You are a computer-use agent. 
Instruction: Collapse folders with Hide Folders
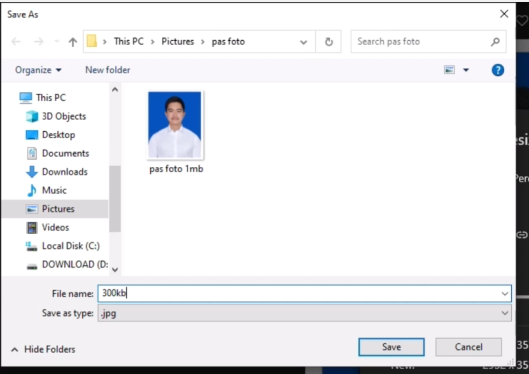43,349
